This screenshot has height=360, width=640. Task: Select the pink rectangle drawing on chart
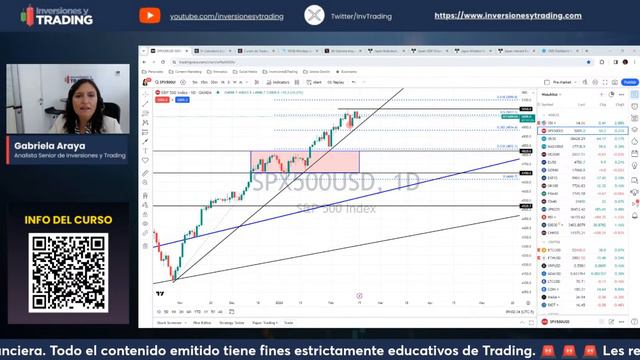(305, 162)
